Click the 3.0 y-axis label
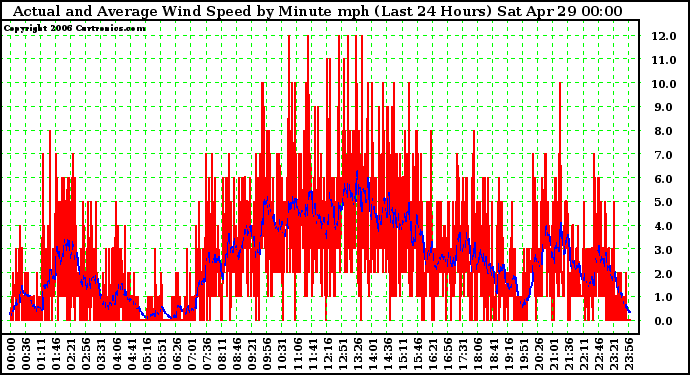The image size is (690, 375). [x=664, y=250]
